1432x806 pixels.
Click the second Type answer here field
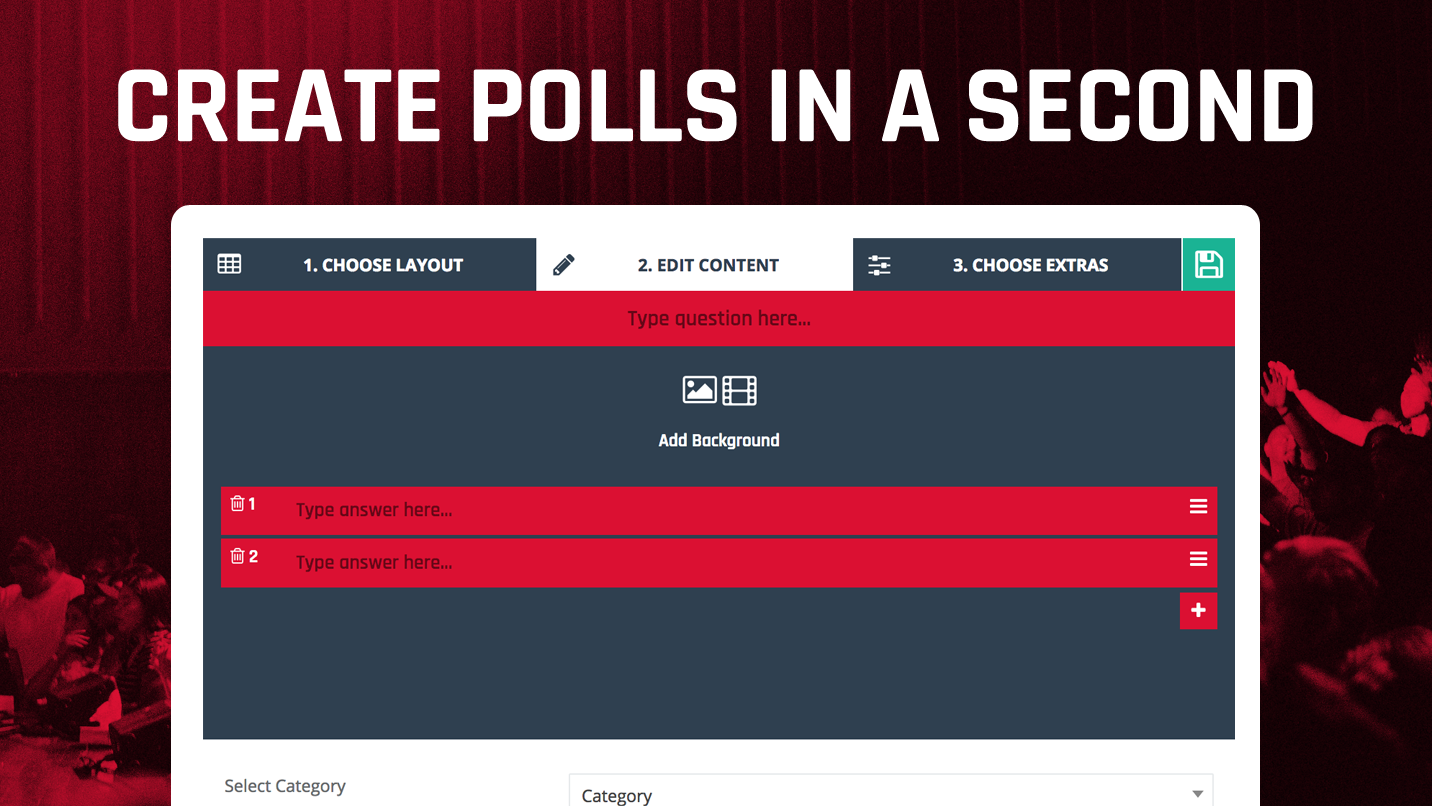coord(700,562)
